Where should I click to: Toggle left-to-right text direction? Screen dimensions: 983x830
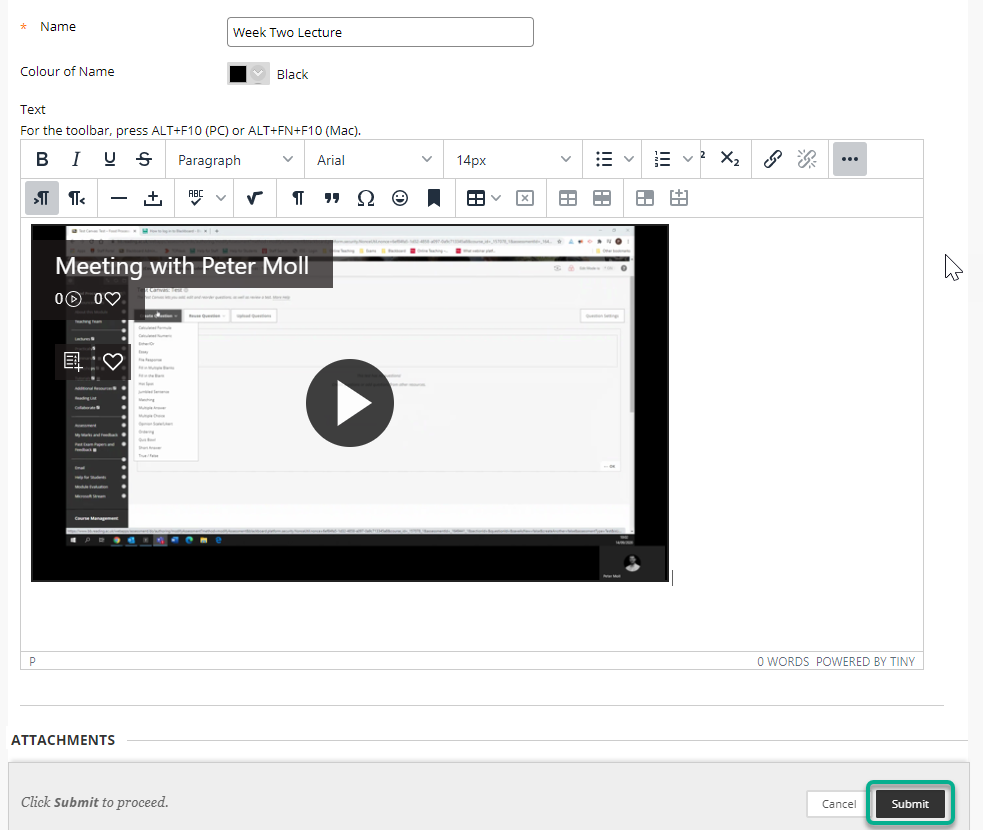[42, 198]
